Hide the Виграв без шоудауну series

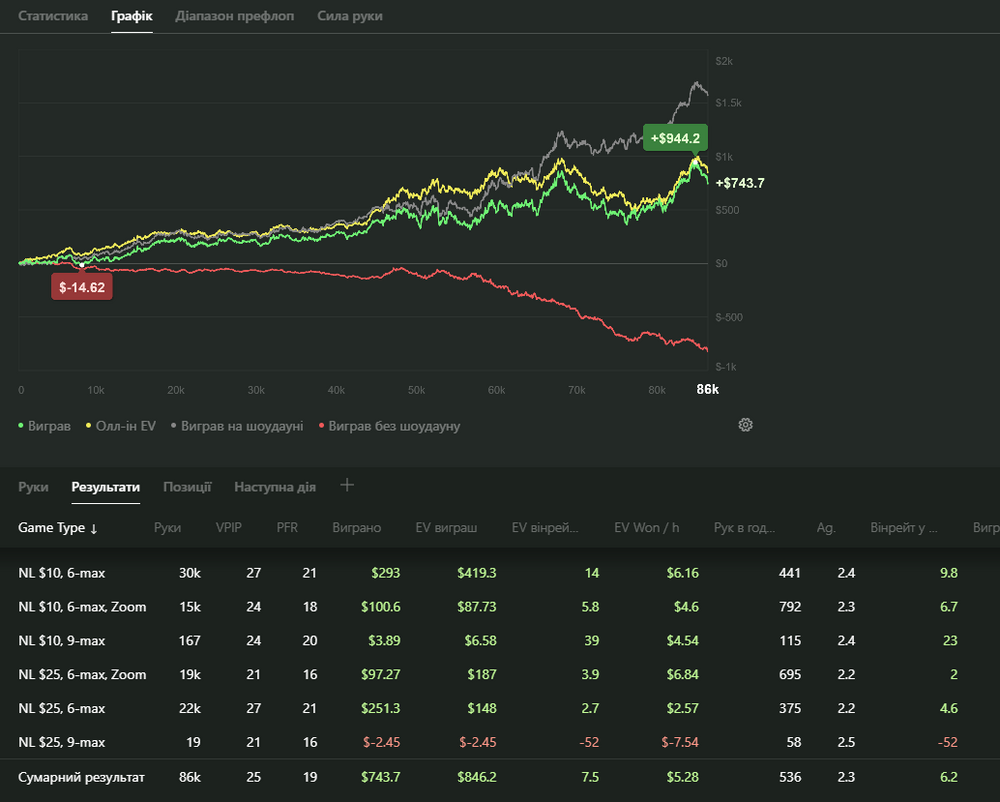click(x=389, y=426)
